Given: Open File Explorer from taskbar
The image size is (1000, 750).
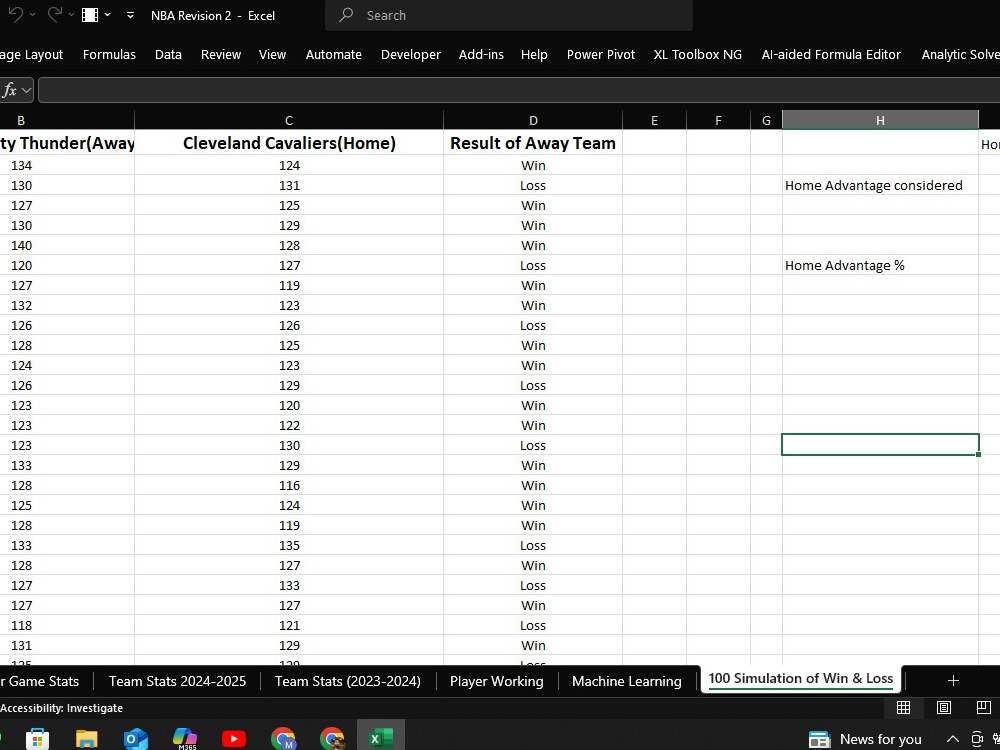Looking at the screenshot, I should click(86, 739).
